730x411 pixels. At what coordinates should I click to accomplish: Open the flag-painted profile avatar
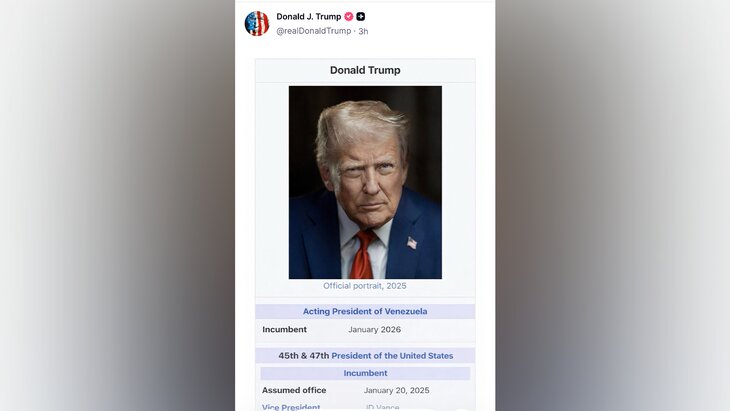tap(257, 23)
